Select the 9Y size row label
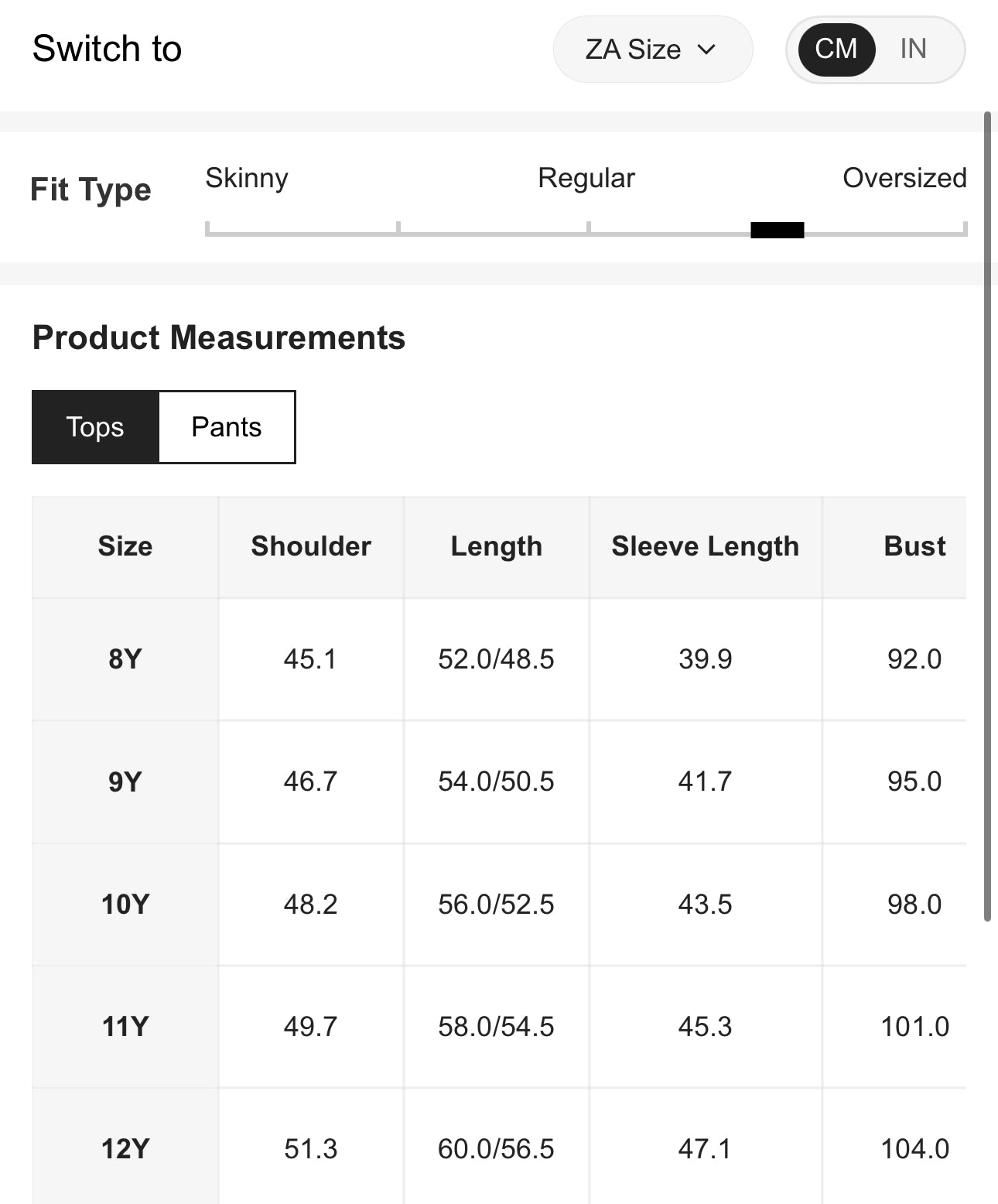 pos(125,782)
